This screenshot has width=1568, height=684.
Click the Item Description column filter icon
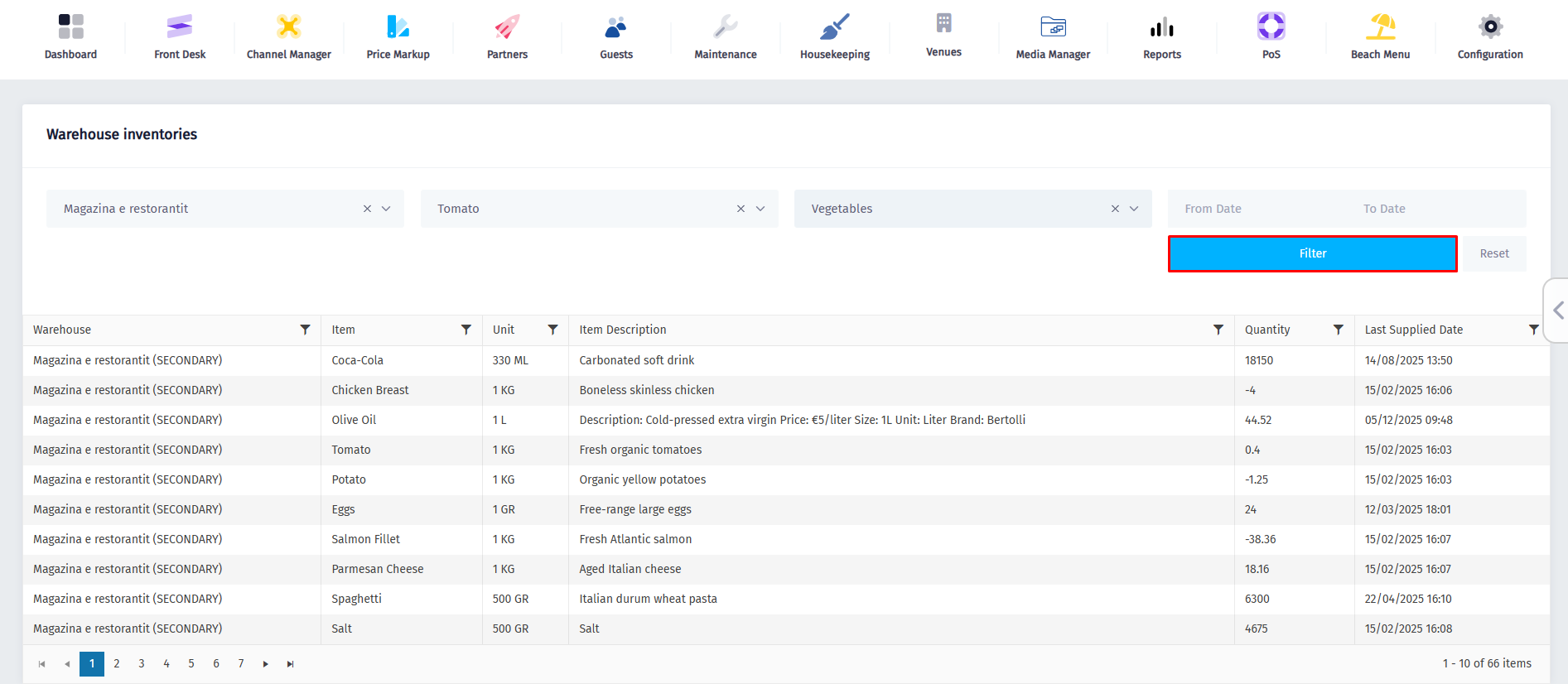click(1218, 330)
